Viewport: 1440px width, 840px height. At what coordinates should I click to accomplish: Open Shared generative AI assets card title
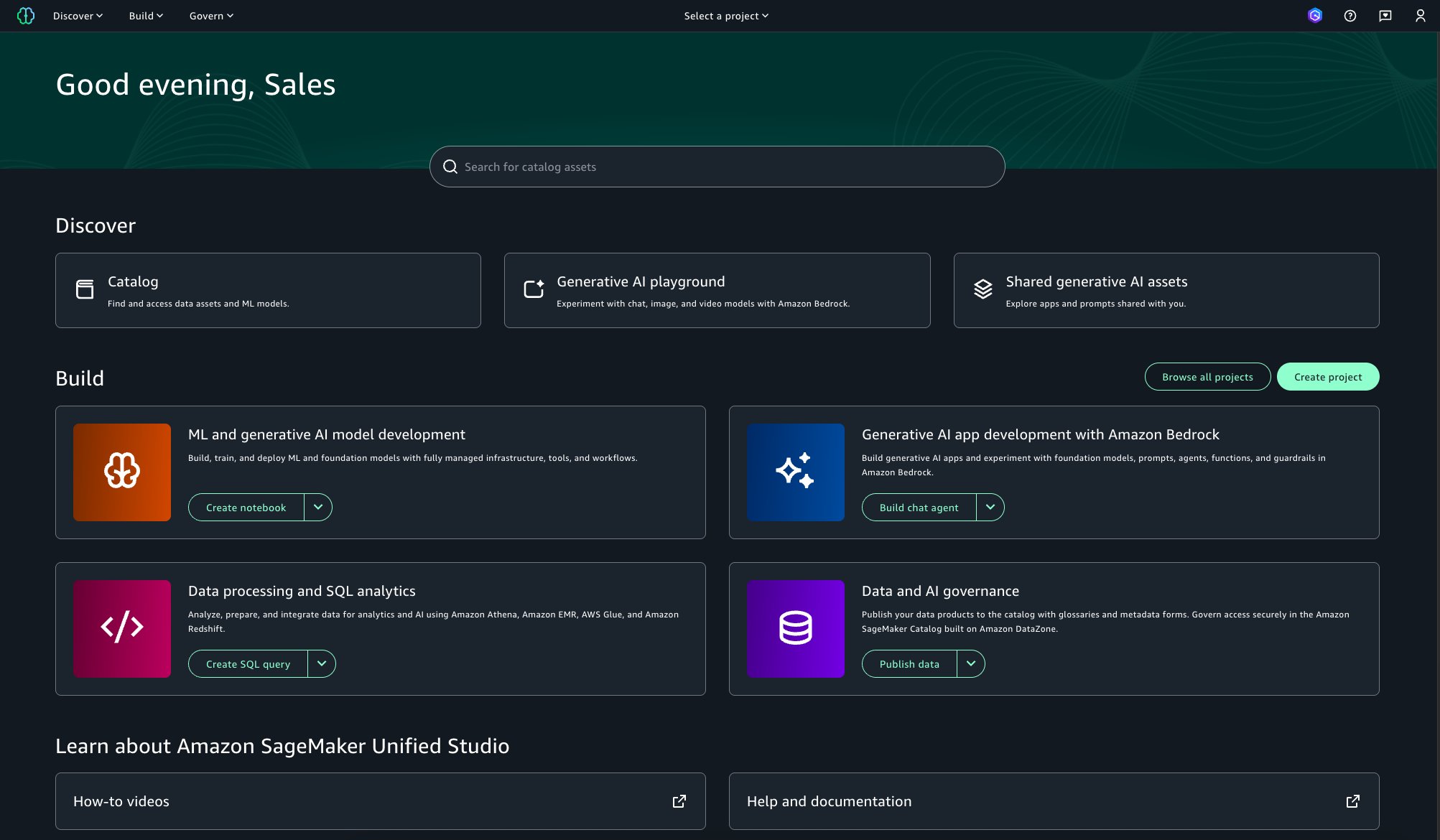click(x=1097, y=281)
